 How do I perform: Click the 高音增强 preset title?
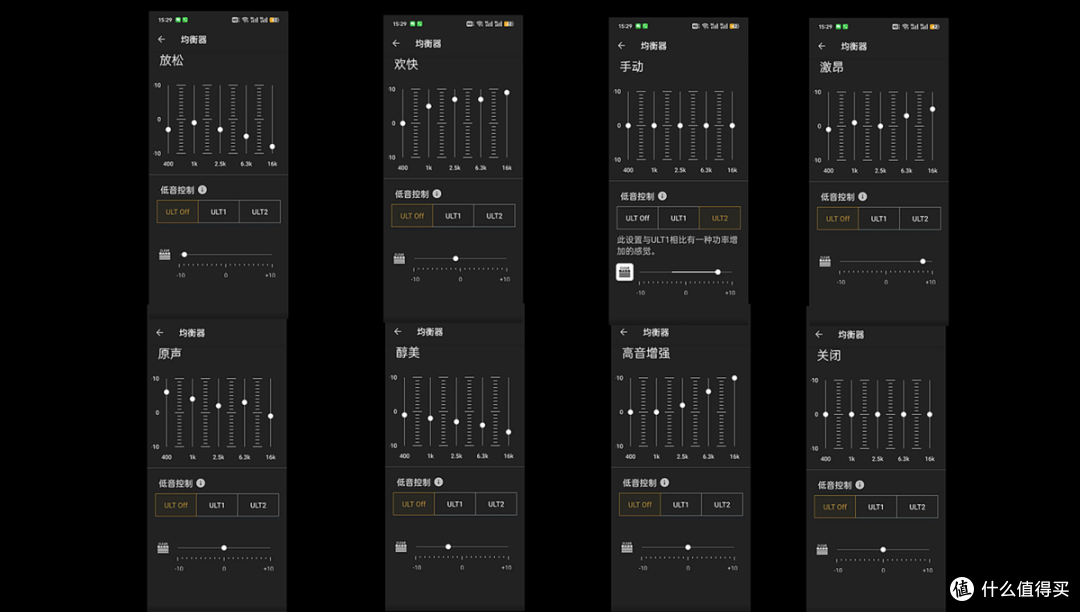click(646, 354)
